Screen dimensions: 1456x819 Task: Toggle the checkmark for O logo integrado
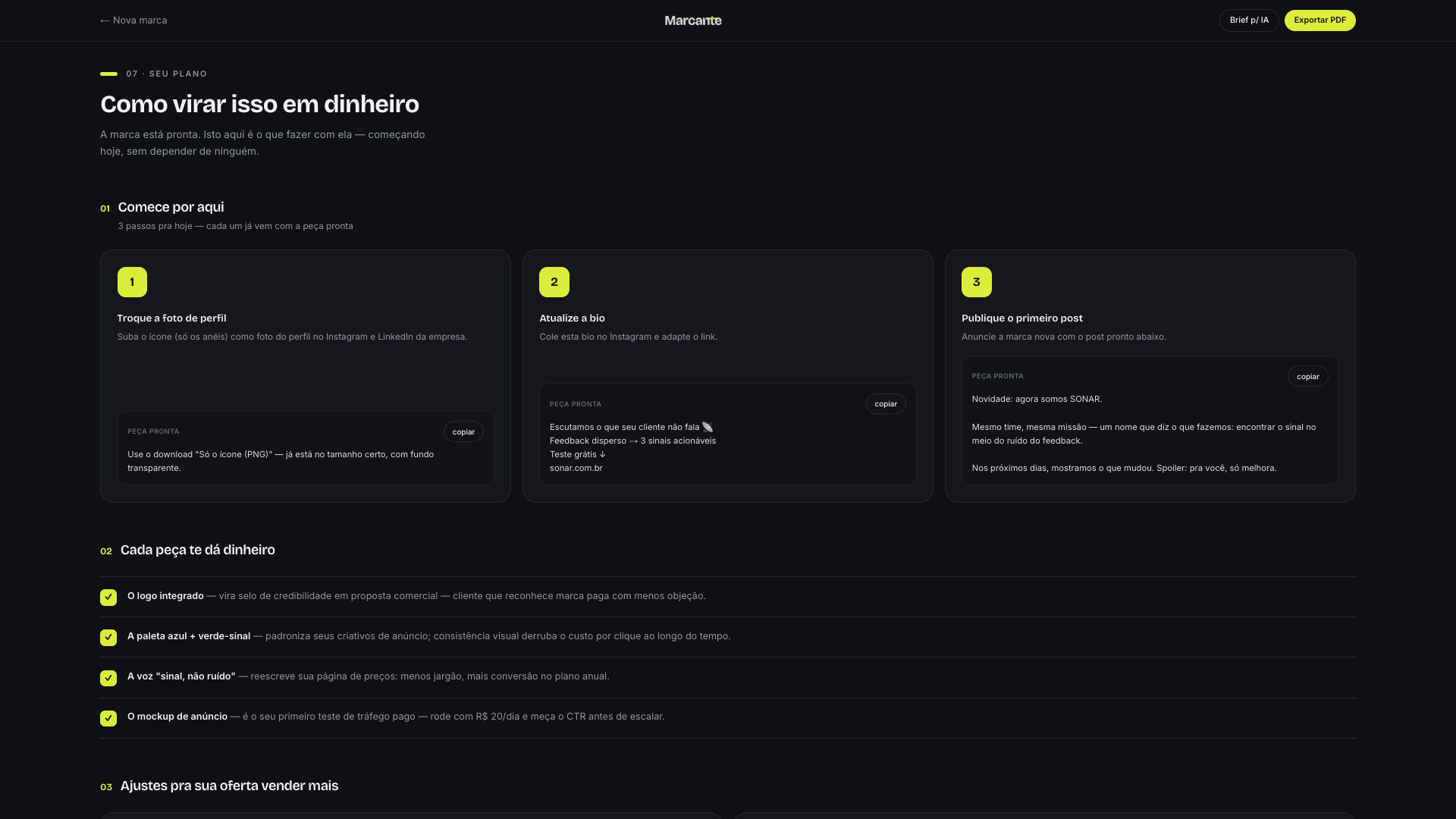point(108,598)
